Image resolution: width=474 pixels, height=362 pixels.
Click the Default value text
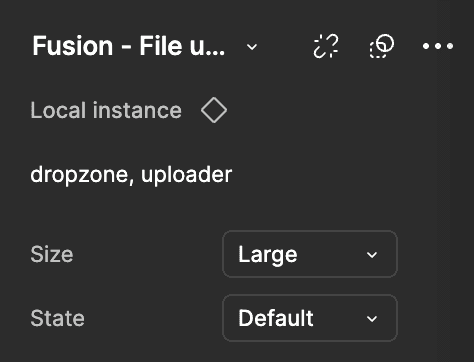coord(276,318)
